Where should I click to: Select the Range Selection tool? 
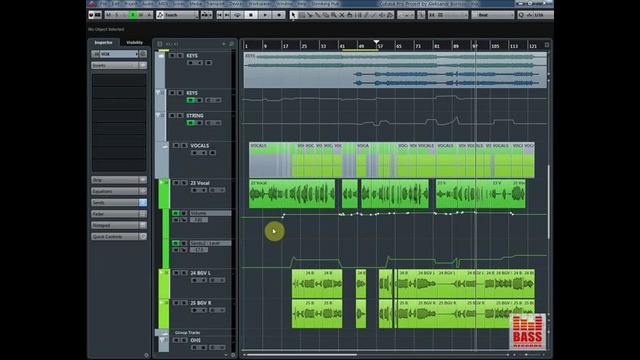(302, 15)
